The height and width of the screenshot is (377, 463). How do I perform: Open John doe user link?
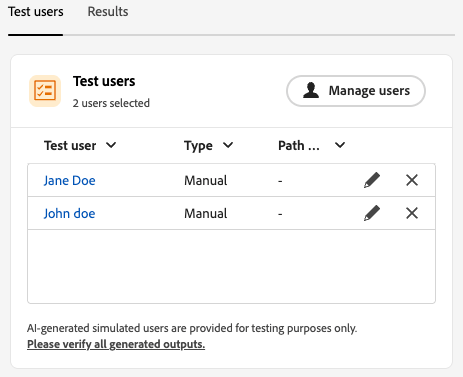[69, 213]
